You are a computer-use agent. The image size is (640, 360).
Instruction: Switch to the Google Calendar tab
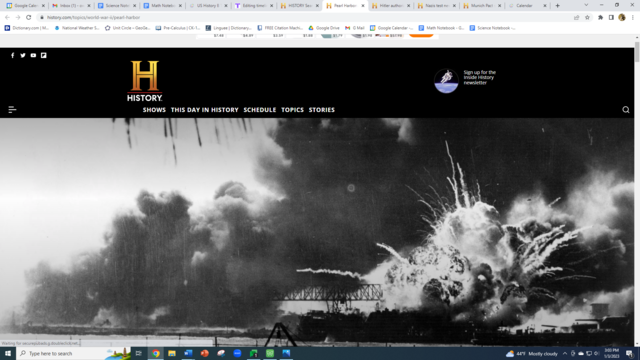click(x=25, y=6)
